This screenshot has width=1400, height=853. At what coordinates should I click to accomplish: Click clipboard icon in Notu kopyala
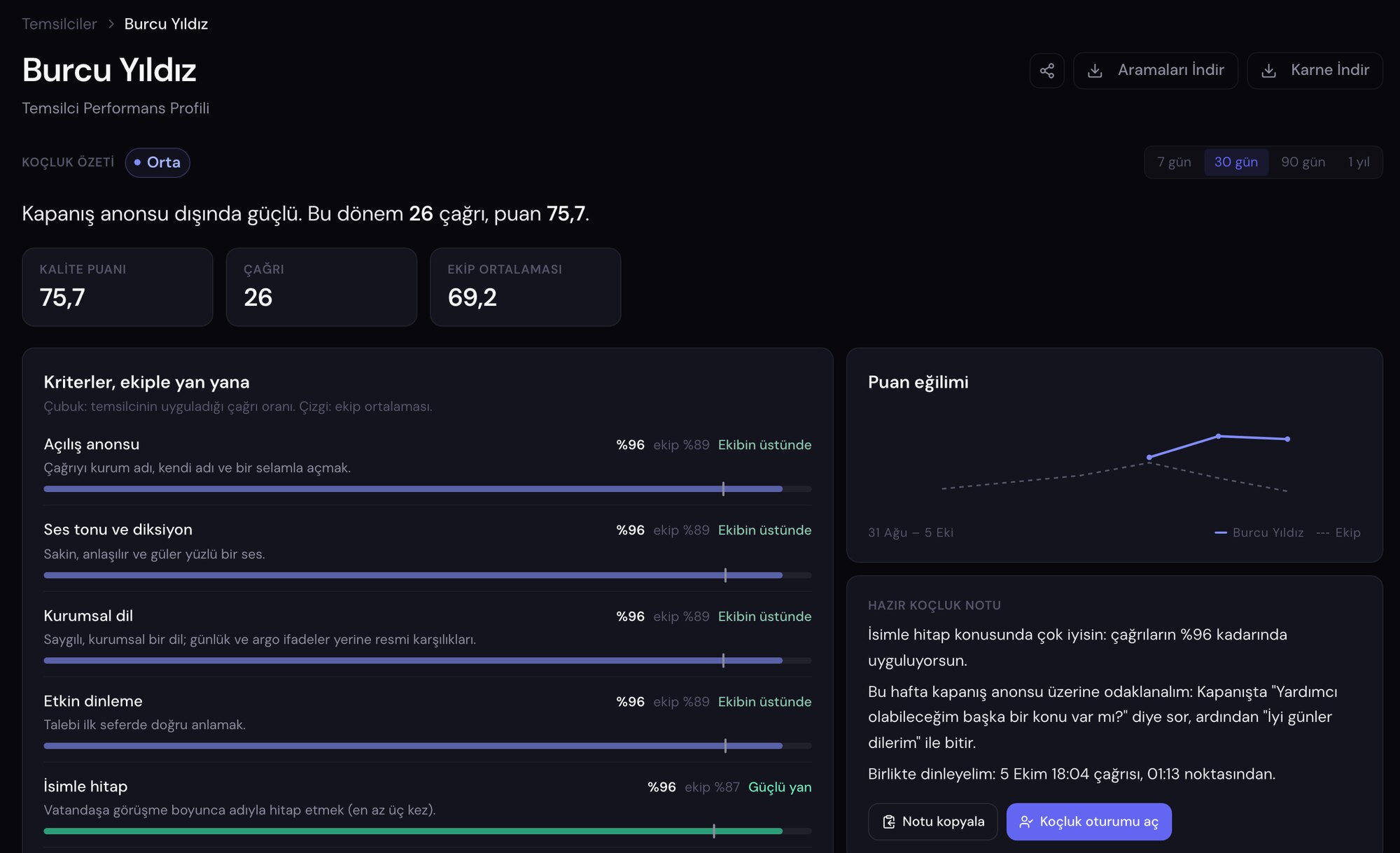[889, 822]
